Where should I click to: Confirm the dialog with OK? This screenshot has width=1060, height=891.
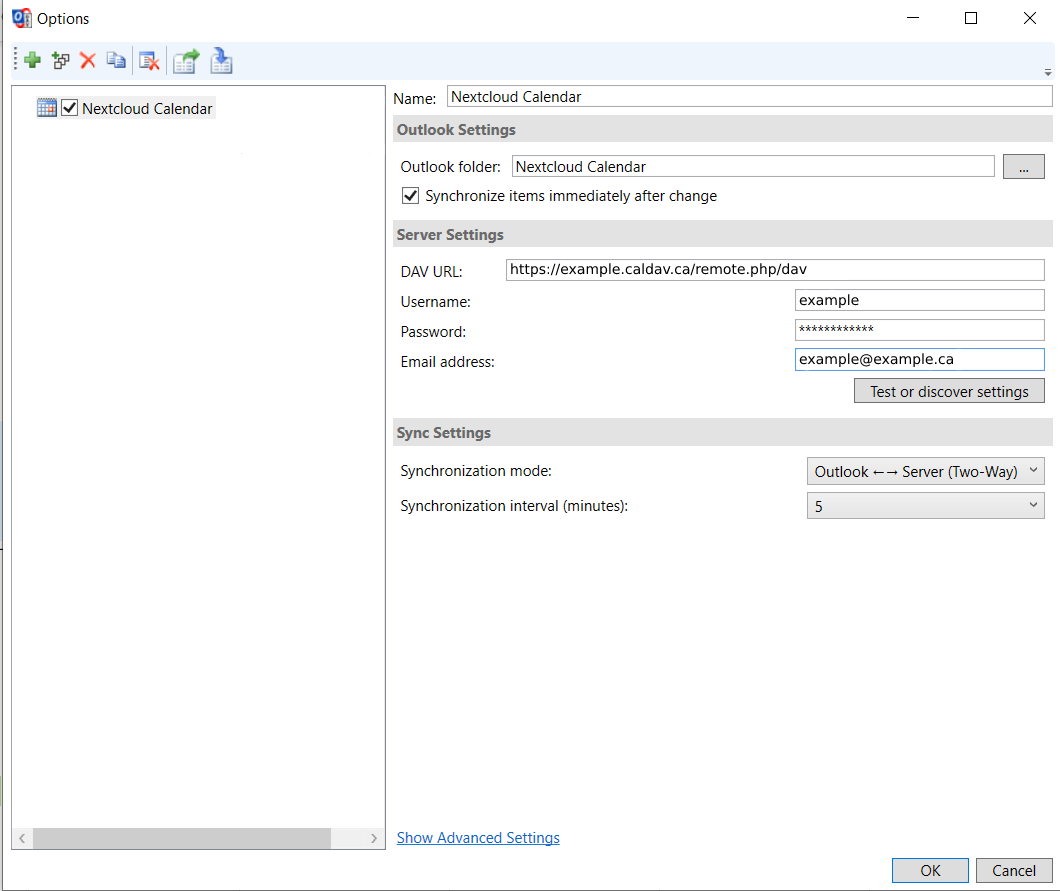930,871
